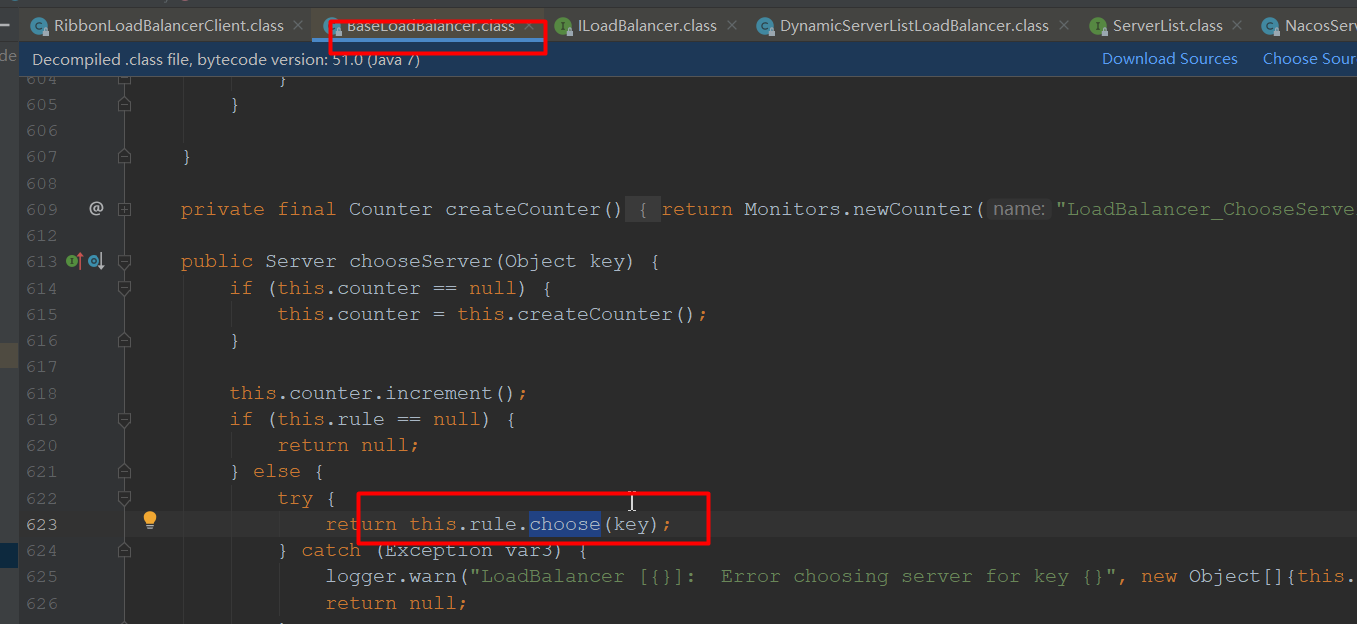Close the RibbonLoadBalancerClient.class tab

coord(300,26)
